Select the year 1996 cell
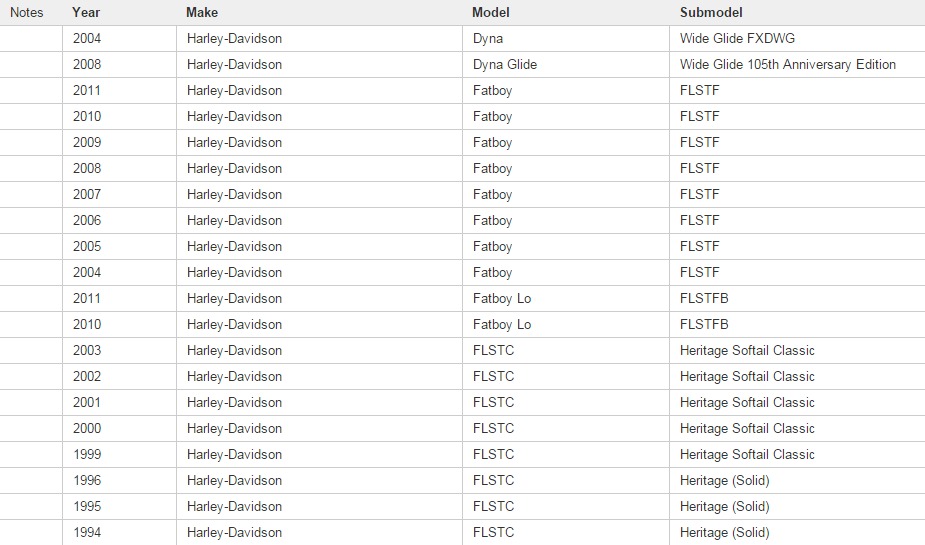 pyautogui.click(x=87, y=481)
